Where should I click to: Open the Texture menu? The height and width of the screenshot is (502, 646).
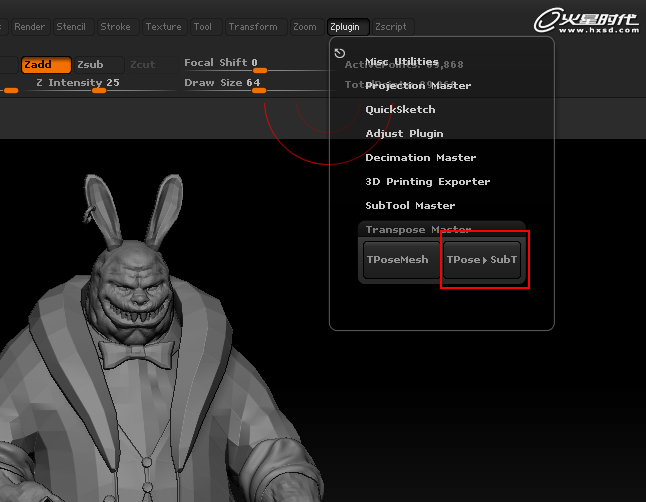(164, 27)
